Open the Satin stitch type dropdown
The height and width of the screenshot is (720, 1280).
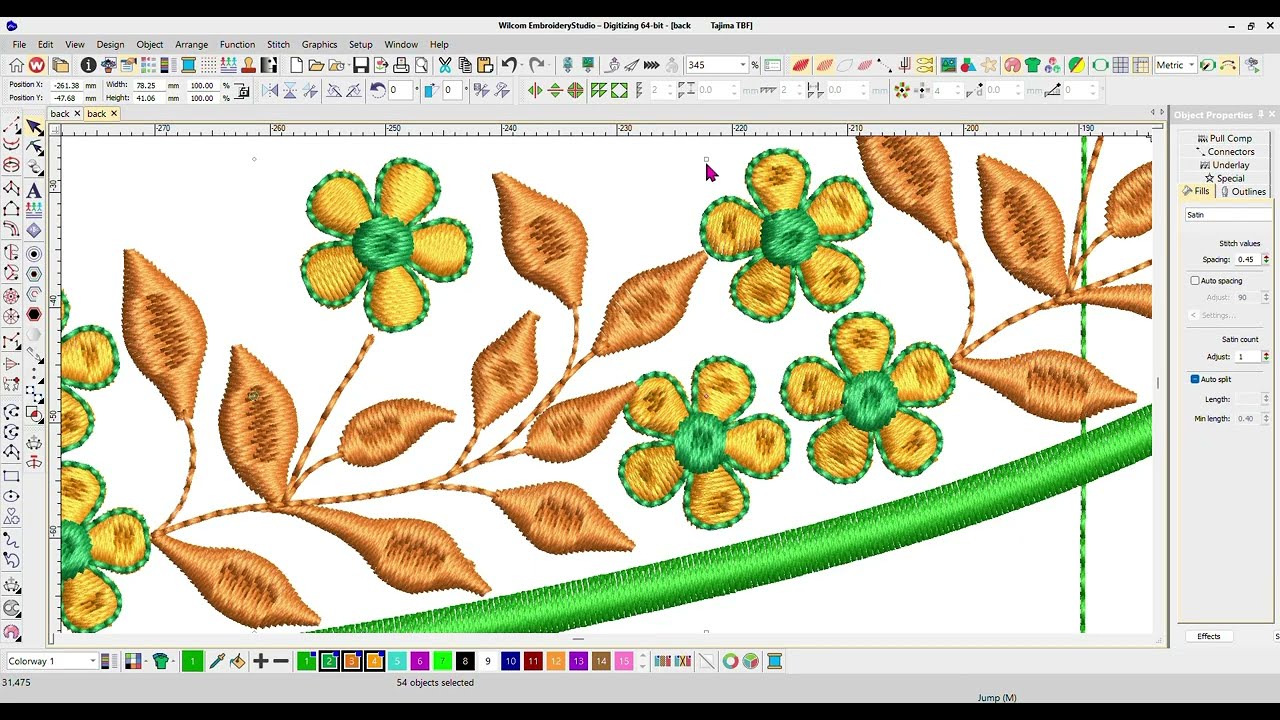1228,214
